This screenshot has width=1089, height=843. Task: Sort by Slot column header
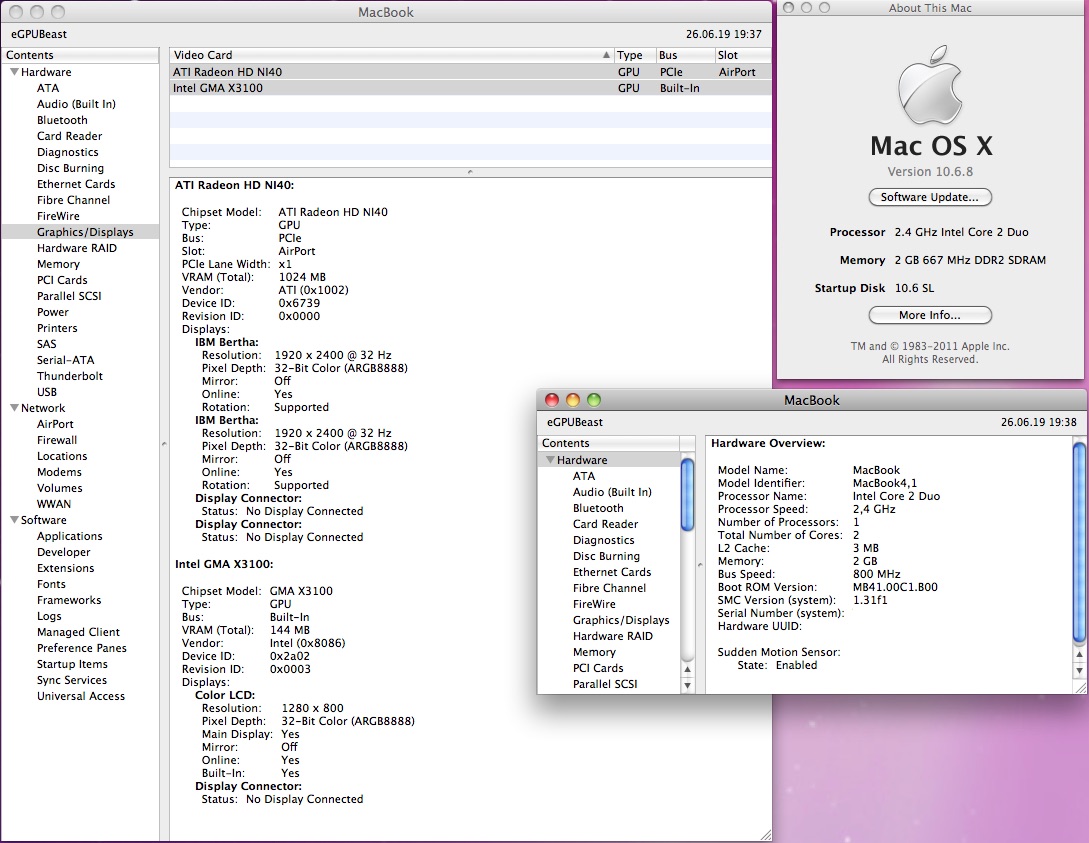743,55
